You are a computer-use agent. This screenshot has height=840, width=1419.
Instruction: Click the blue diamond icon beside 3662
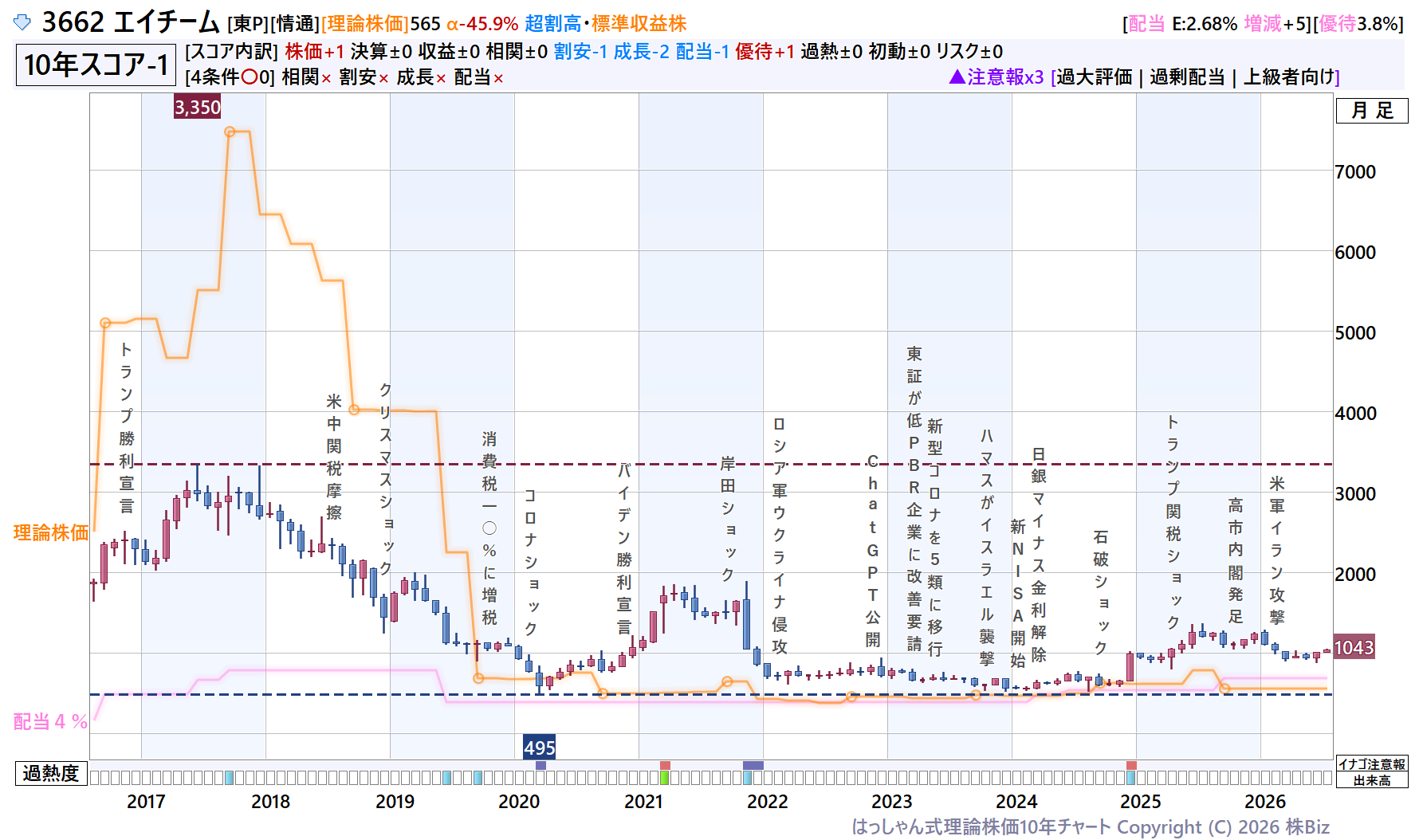pos(22,22)
